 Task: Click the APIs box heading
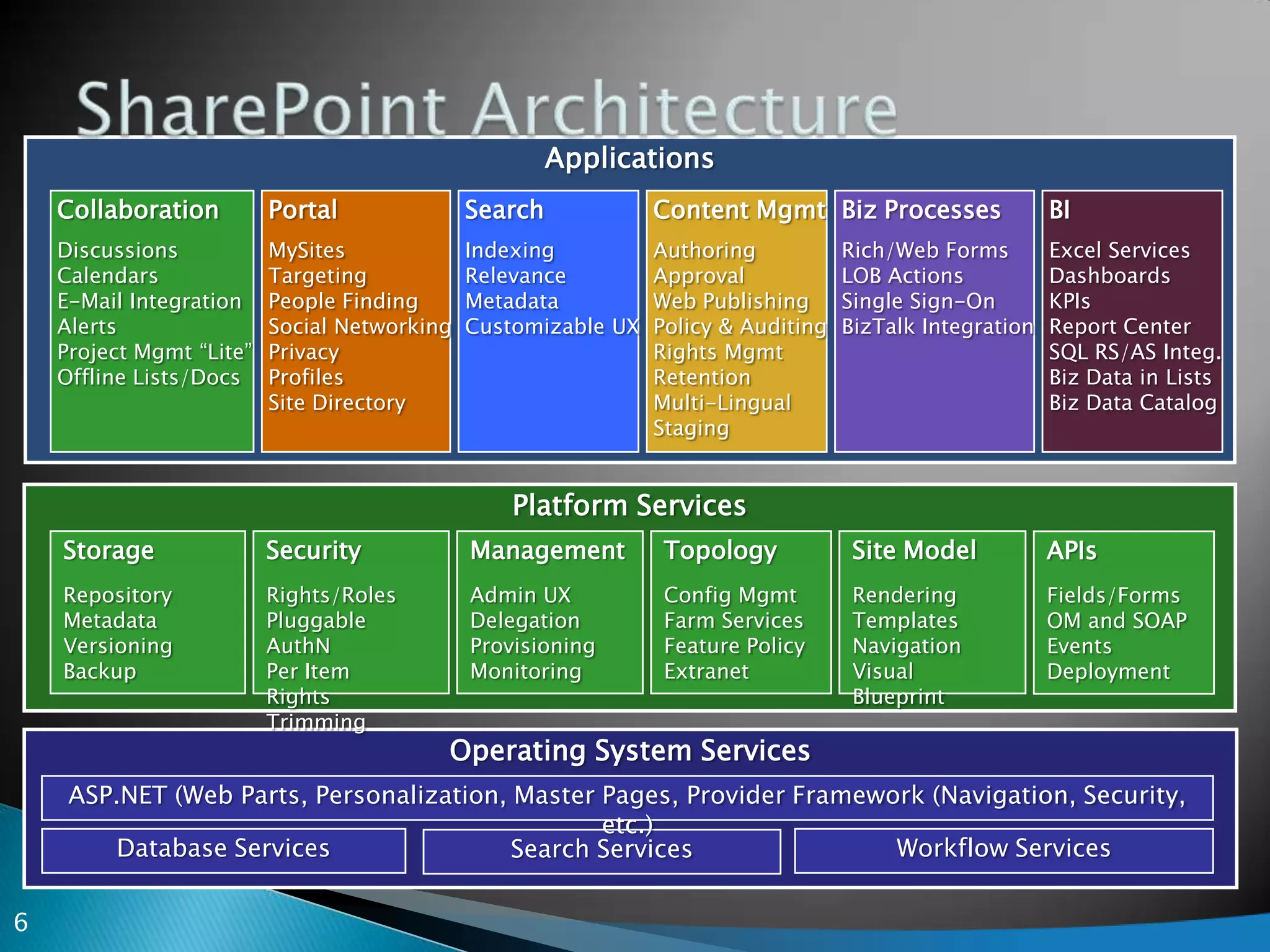pyautogui.click(x=1072, y=550)
